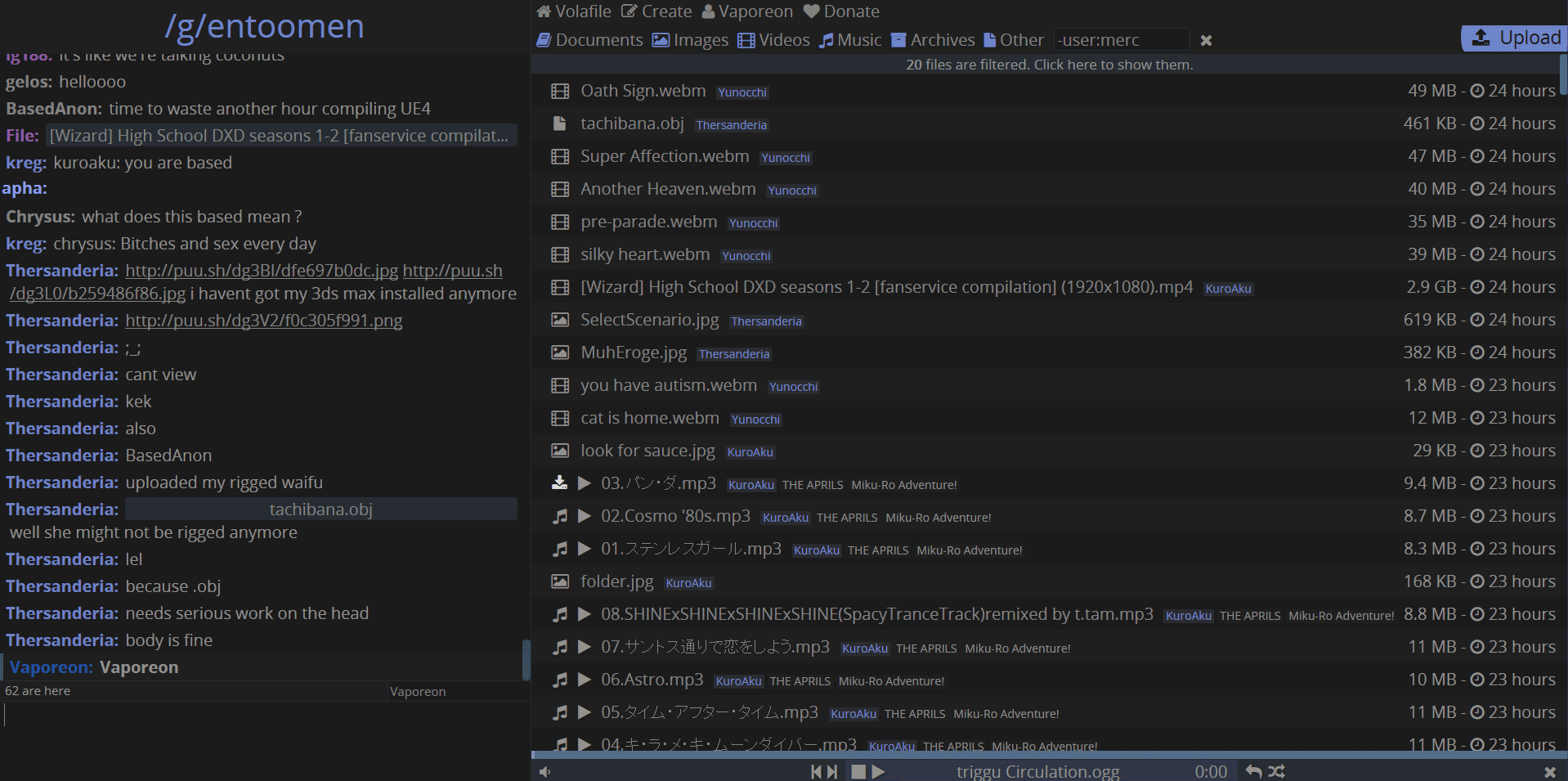
Task: Click music note icon beside 06.Astro.mp3
Action: [560, 680]
